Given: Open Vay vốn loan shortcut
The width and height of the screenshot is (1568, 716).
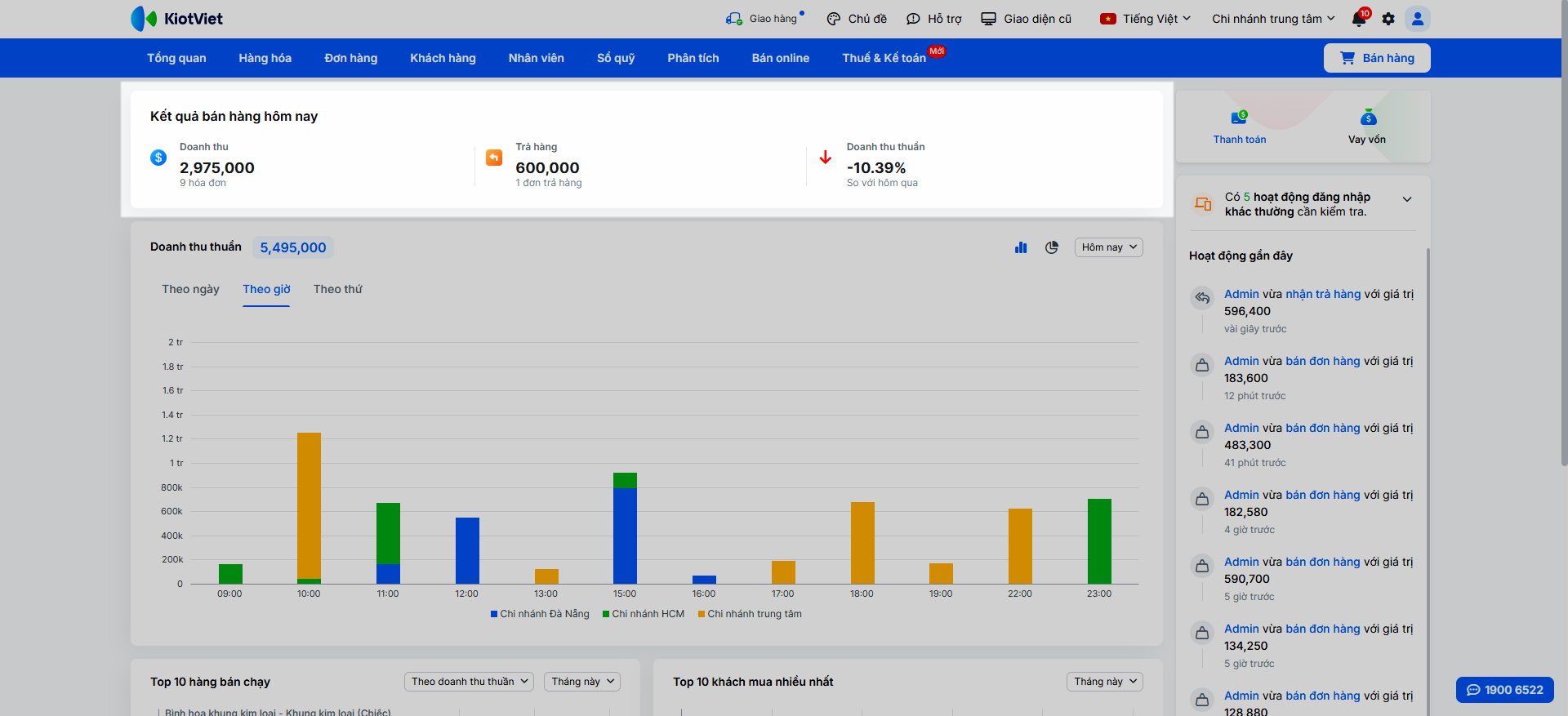Looking at the screenshot, I should point(1367,127).
